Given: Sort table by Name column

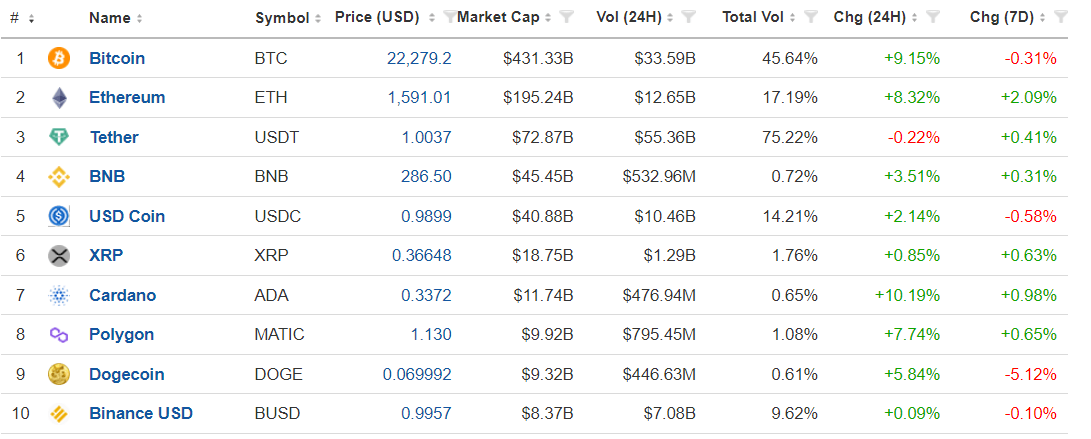Looking at the screenshot, I should 109,18.
